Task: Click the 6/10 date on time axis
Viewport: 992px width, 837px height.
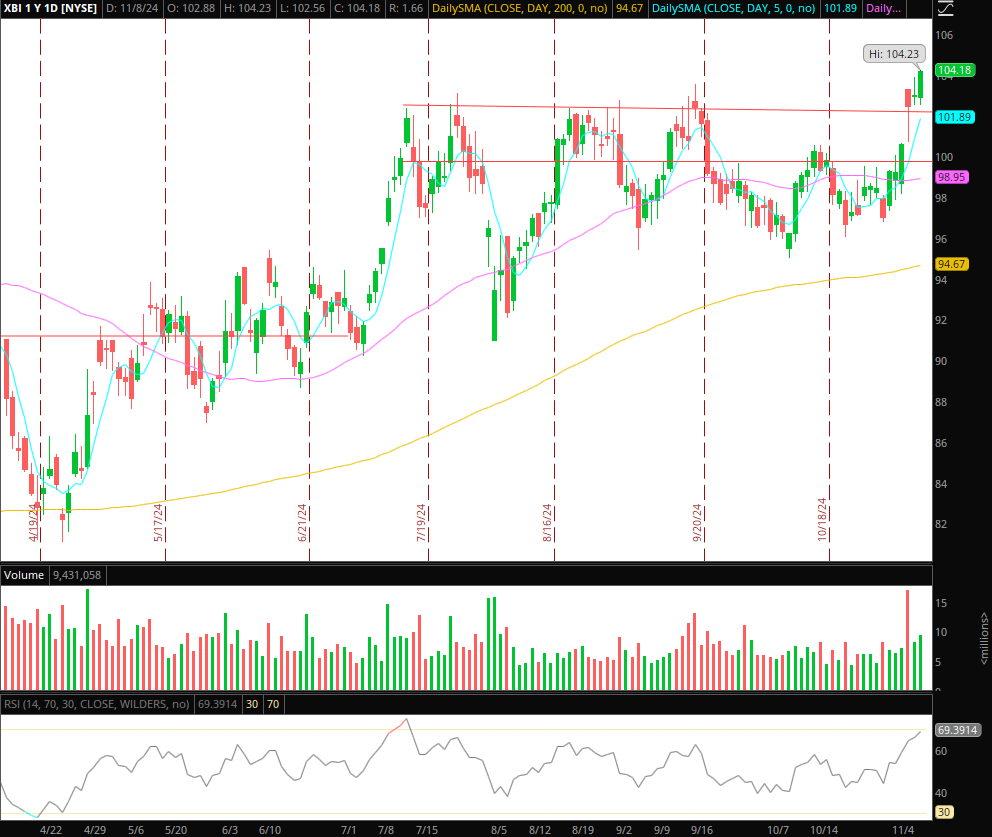Action: [270, 830]
